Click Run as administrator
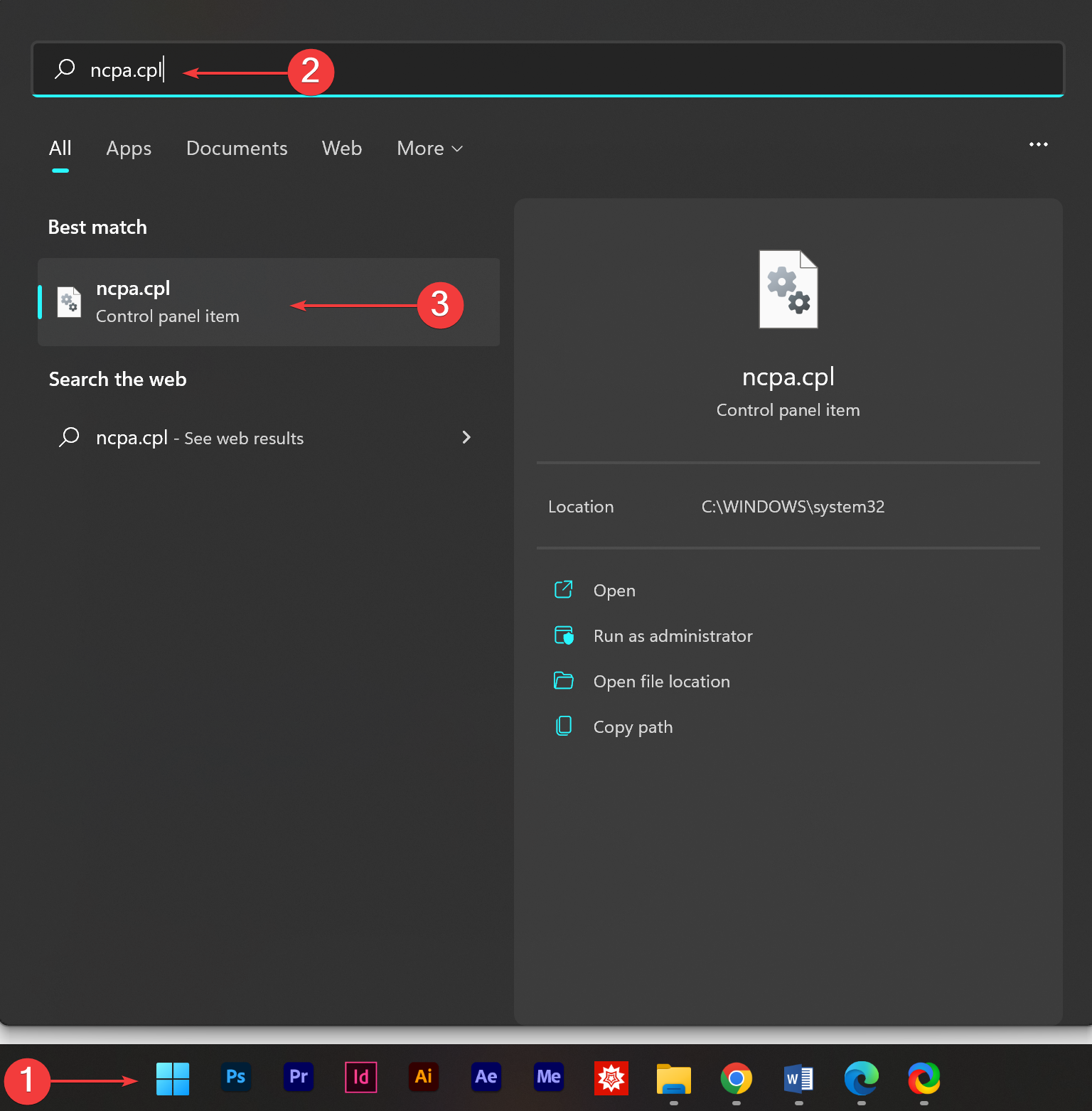Screen dimensions: 1092x1111 point(673,636)
